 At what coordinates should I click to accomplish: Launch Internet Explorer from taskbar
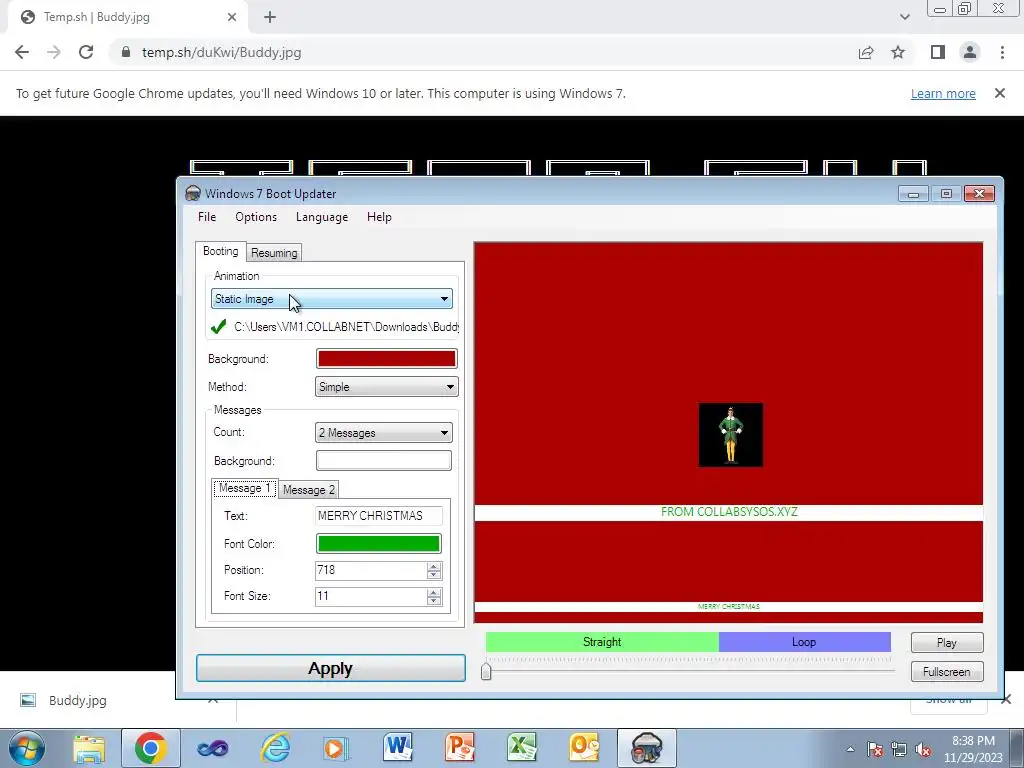point(275,748)
